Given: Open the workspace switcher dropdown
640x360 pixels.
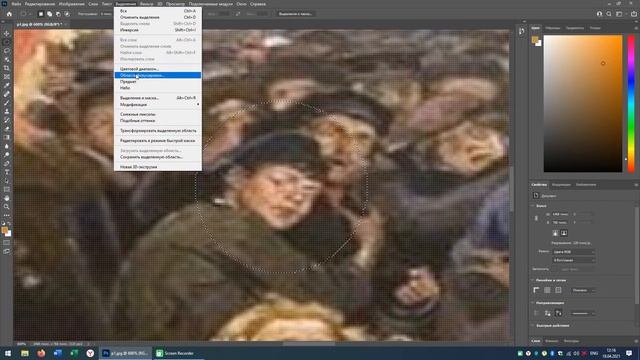Looking at the screenshot, I should pos(620,14).
